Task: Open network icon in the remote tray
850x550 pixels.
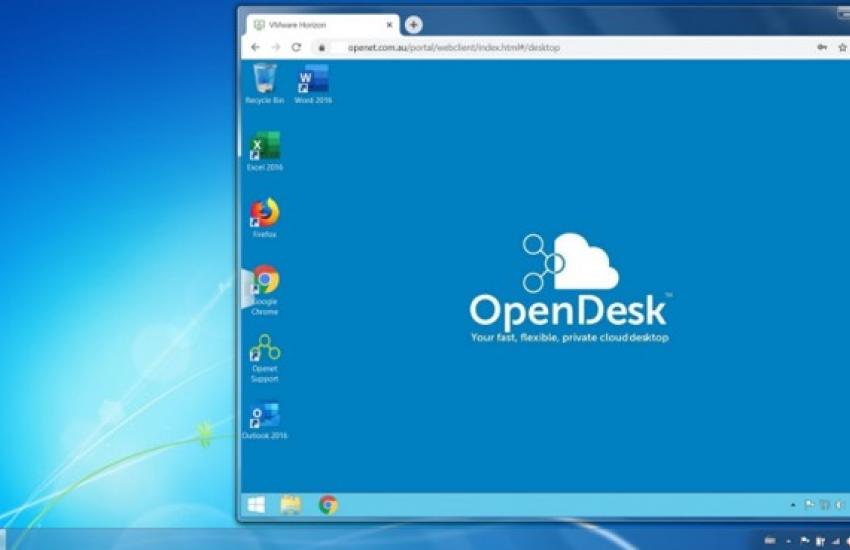Action: [x=825, y=505]
